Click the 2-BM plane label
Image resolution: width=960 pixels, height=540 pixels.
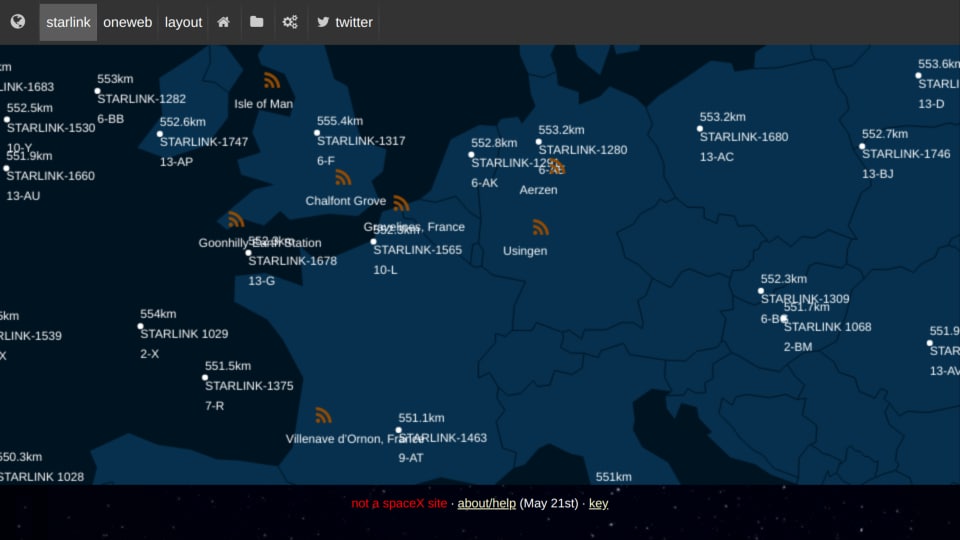click(x=798, y=347)
